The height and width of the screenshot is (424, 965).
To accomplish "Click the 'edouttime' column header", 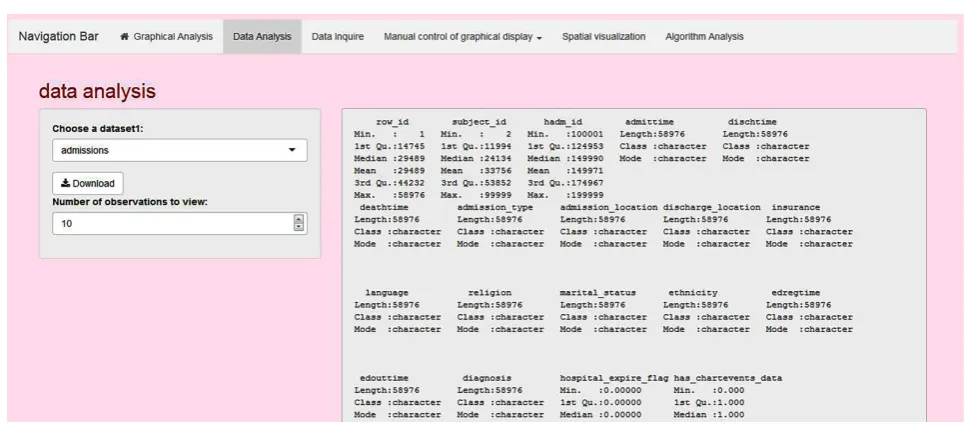I will tap(384, 378).
